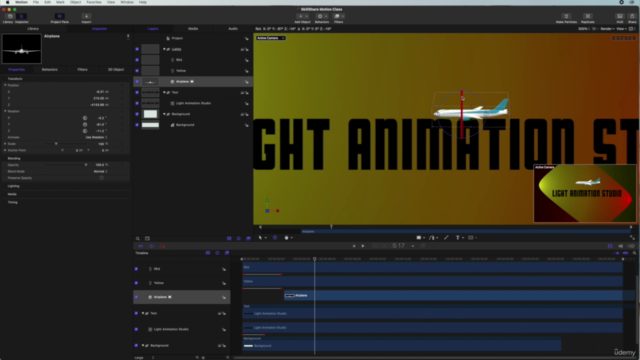Image resolution: width=640 pixels, height=360 pixels.
Task: Switch to the Behaviors inspector tab
Action: [x=50, y=70]
